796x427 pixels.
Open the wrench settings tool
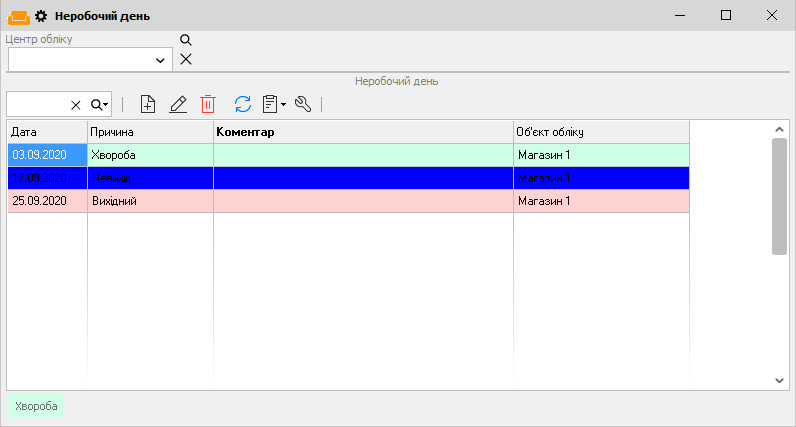[x=303, y=104]
